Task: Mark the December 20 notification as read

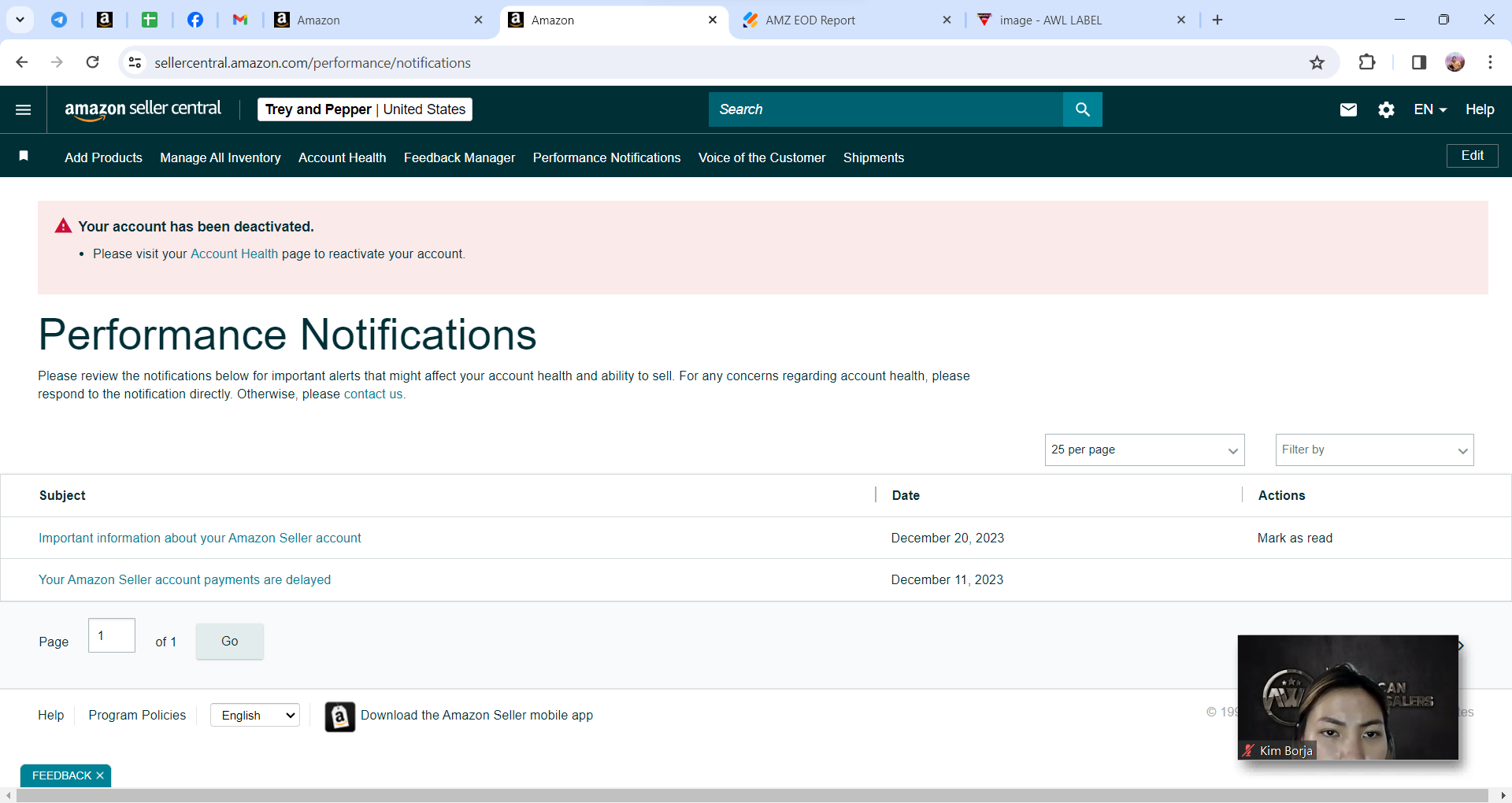Action: coord(1295,538)
